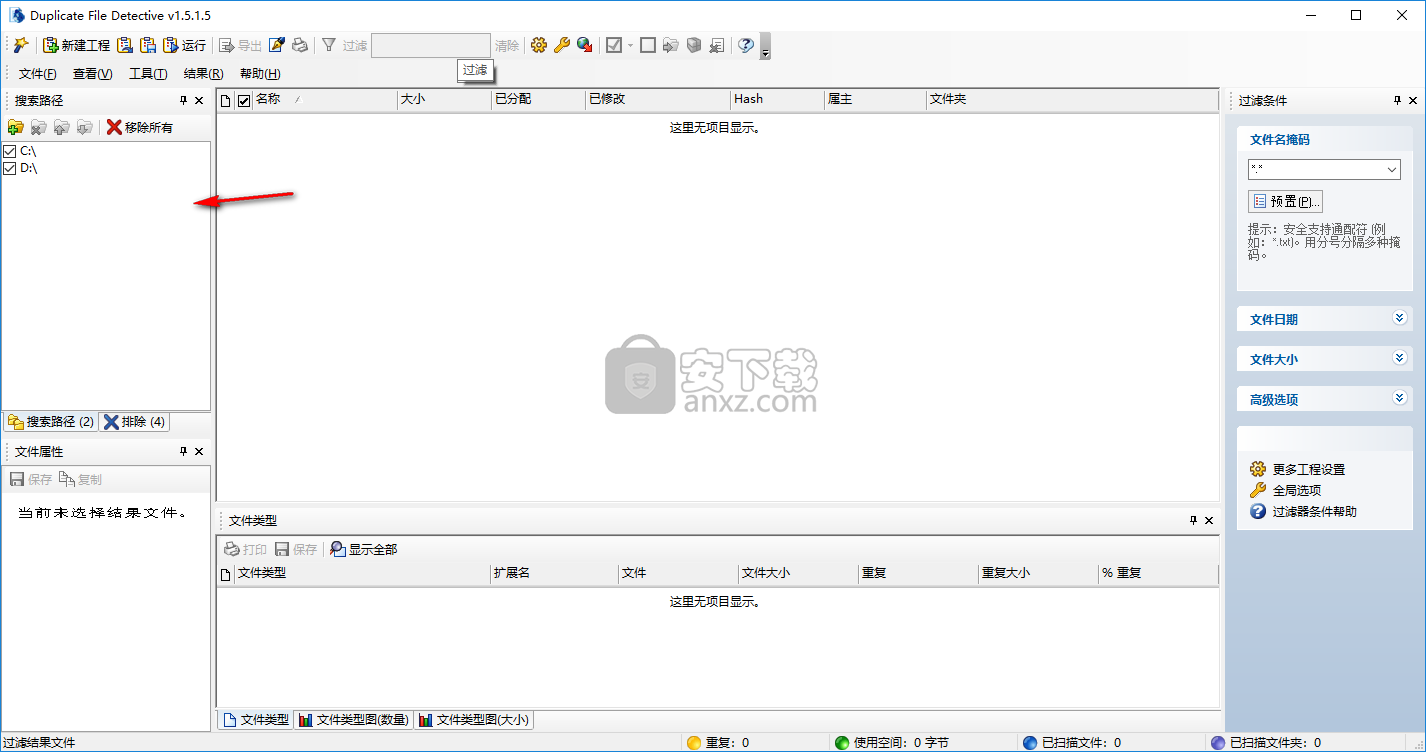The image size is (1426, 752).
Task: Open dropdown arrow beside check icon
Action: coord(630,45)
